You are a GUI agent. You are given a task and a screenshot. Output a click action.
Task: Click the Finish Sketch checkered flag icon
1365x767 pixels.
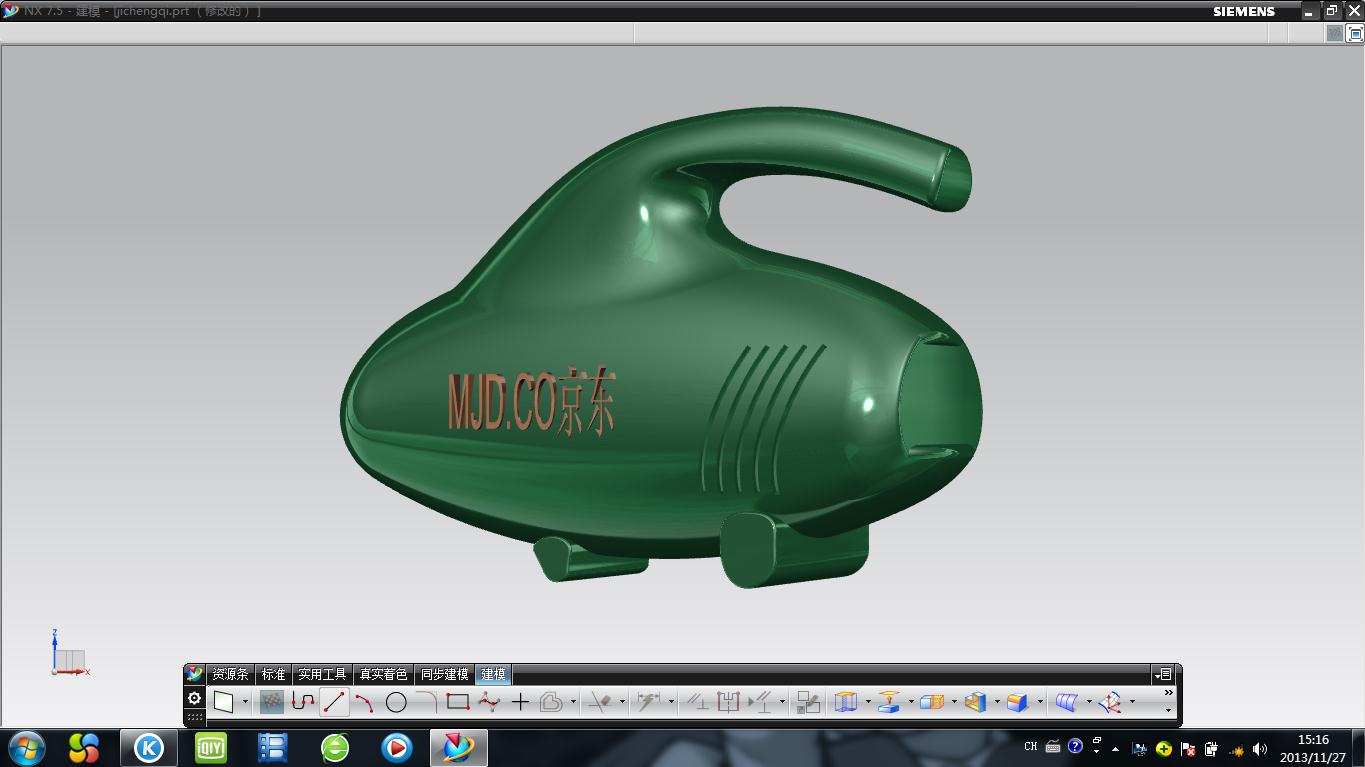click(x=272, y=702)
